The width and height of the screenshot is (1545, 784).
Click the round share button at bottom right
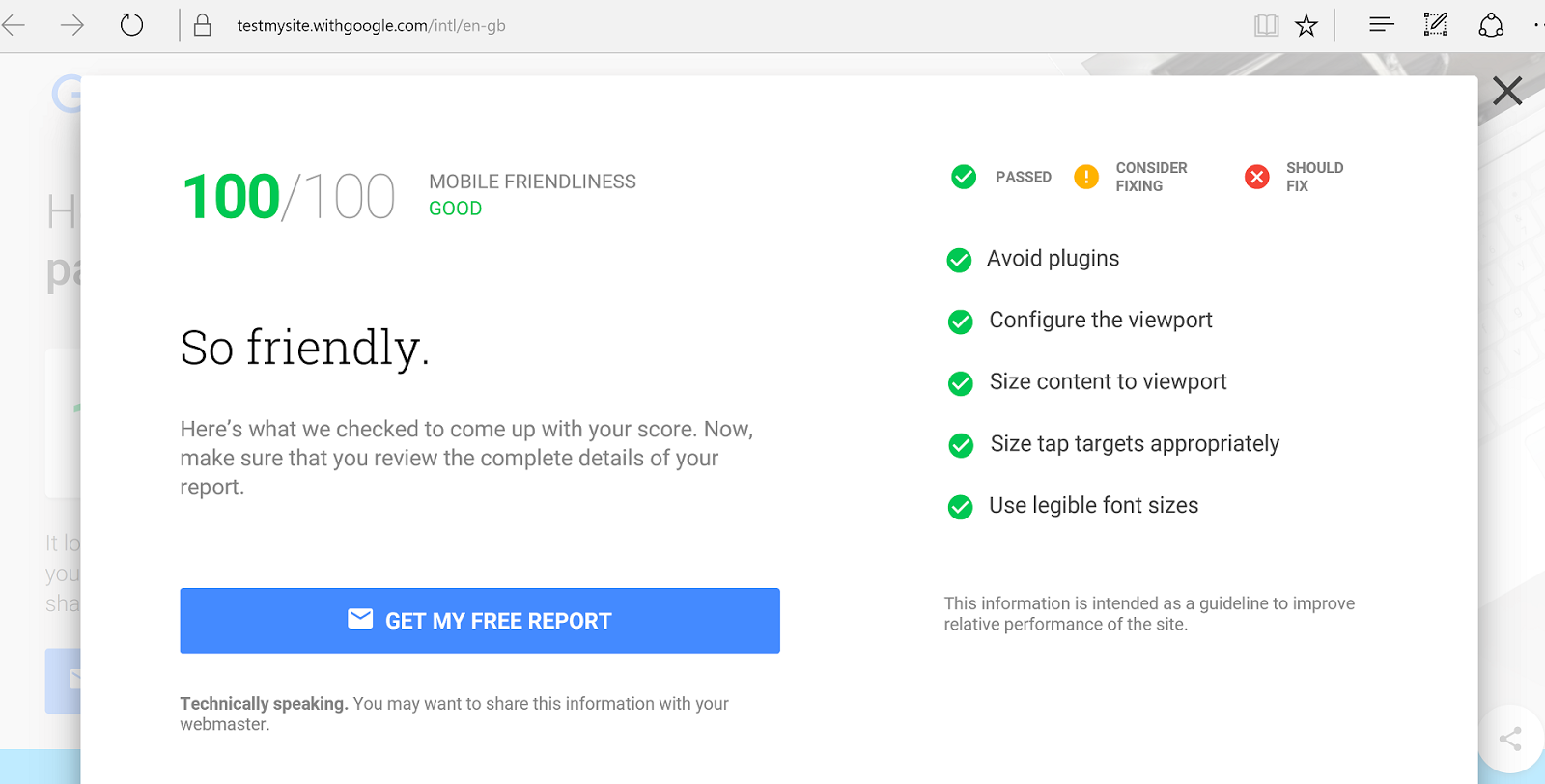[1511, 740]
